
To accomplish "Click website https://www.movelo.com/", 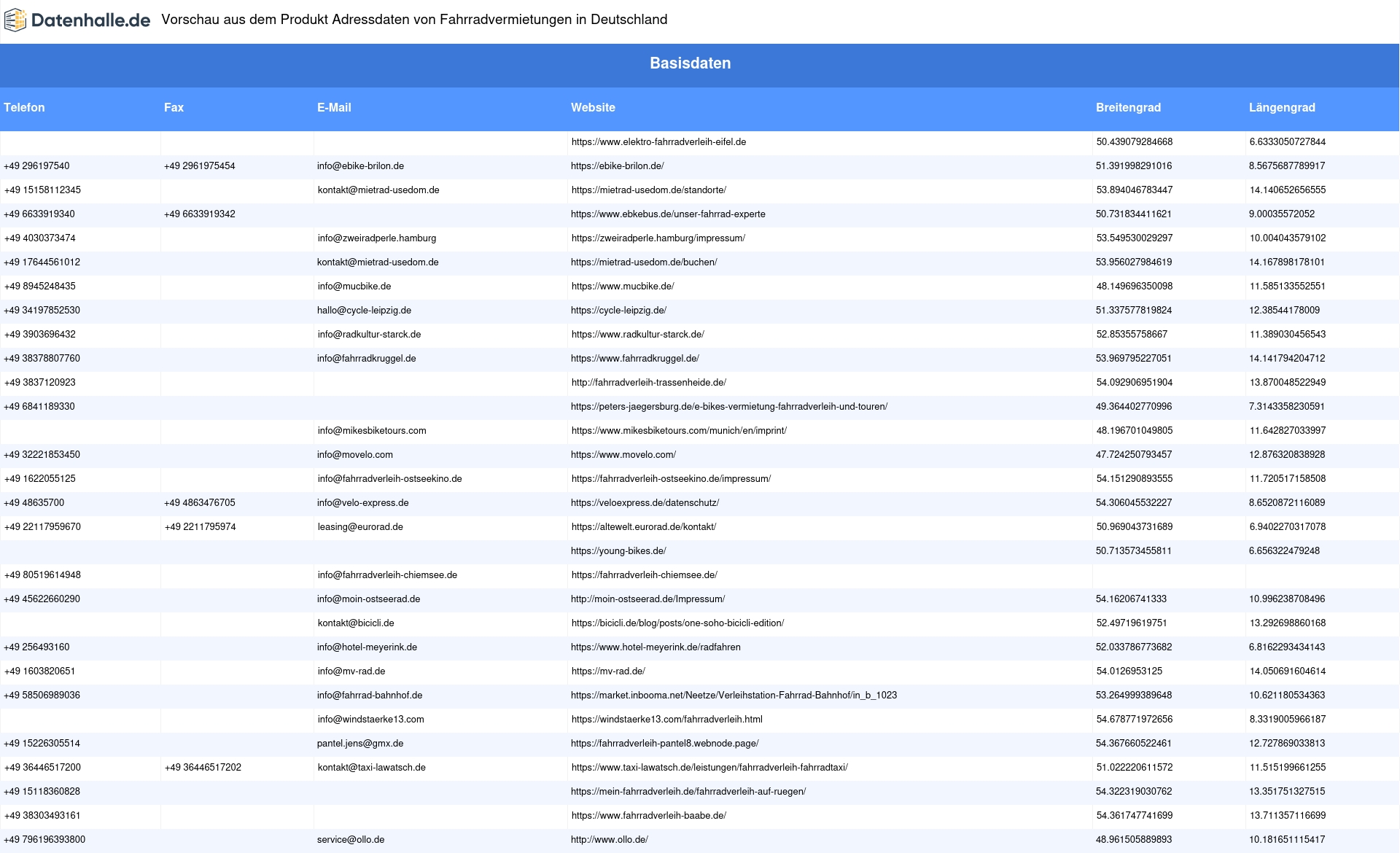I will [x=623, y=455].
